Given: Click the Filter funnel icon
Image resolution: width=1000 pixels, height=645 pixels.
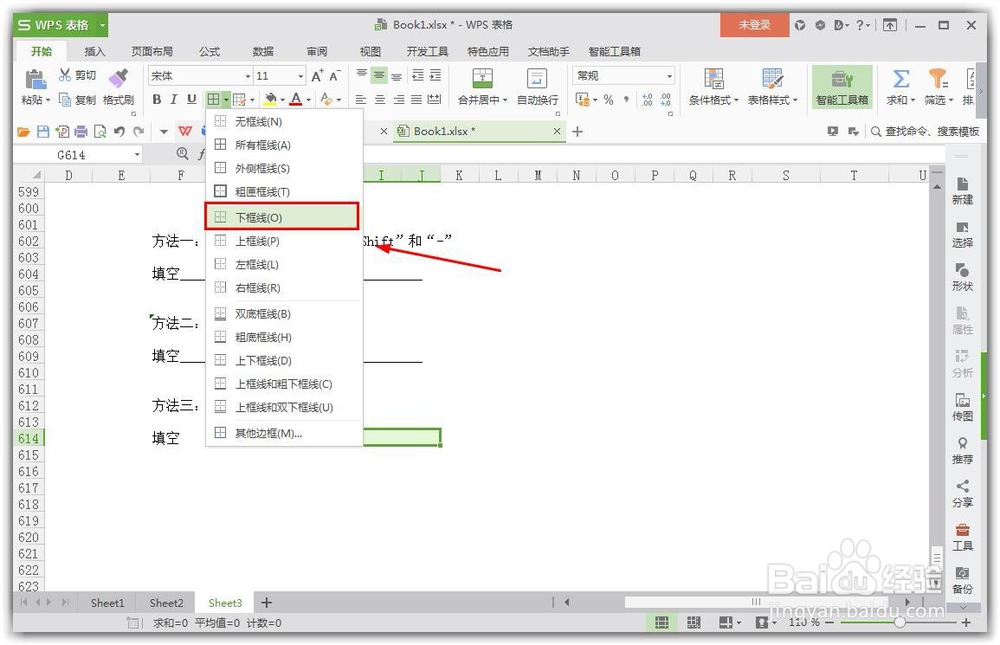Looking at the screenshot, I should pos(938,78).
